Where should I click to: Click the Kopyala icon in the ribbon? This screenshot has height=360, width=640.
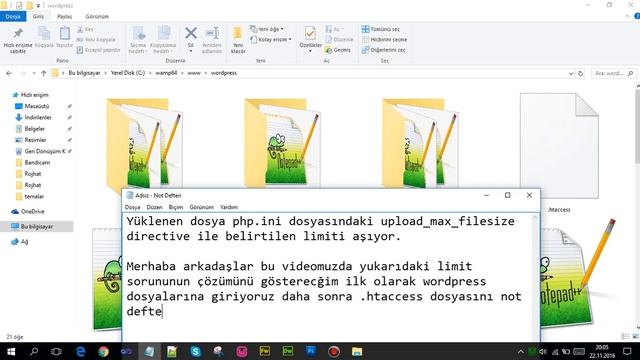click(x=44, y=33)
